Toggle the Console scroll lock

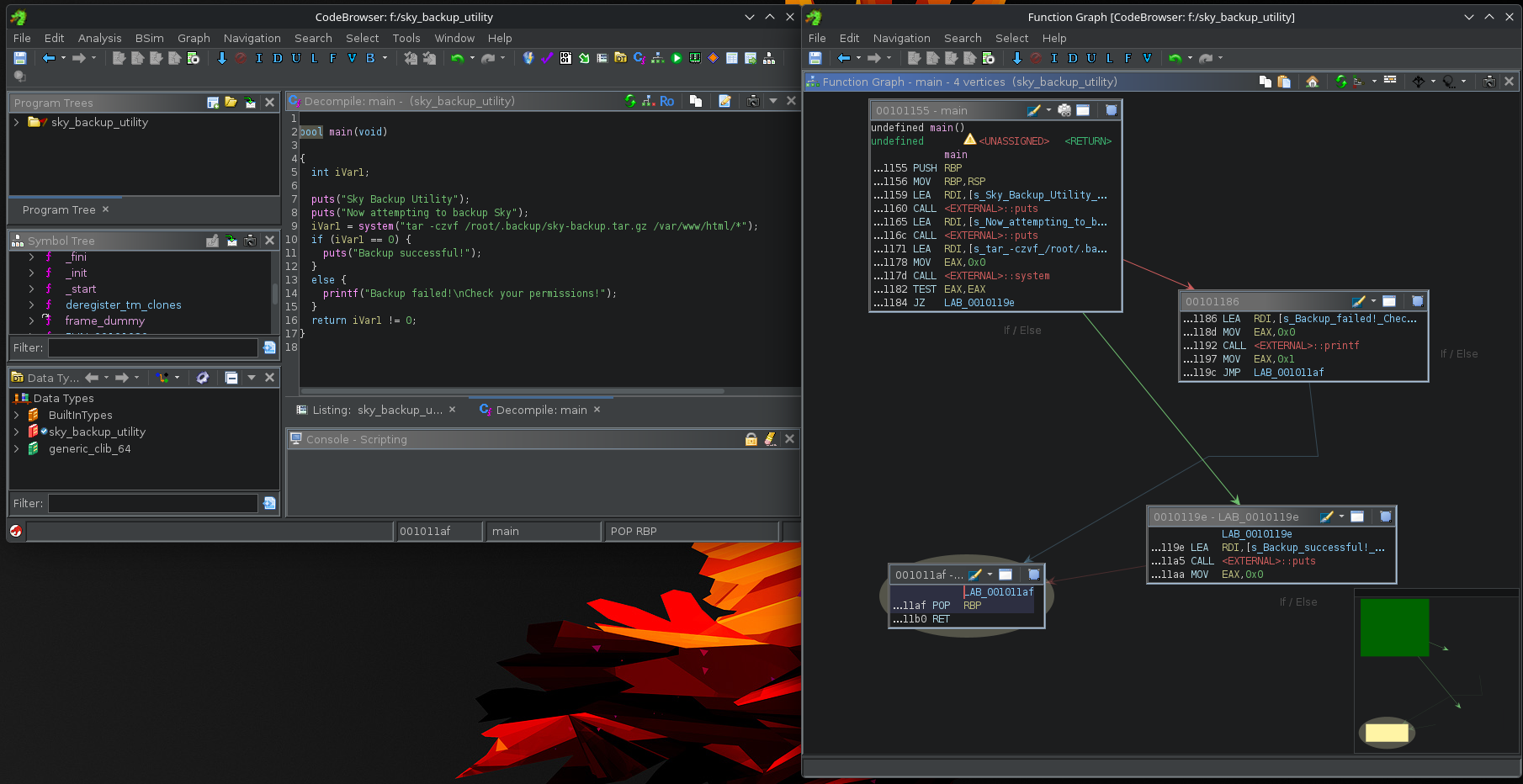(x=751, y=439)
